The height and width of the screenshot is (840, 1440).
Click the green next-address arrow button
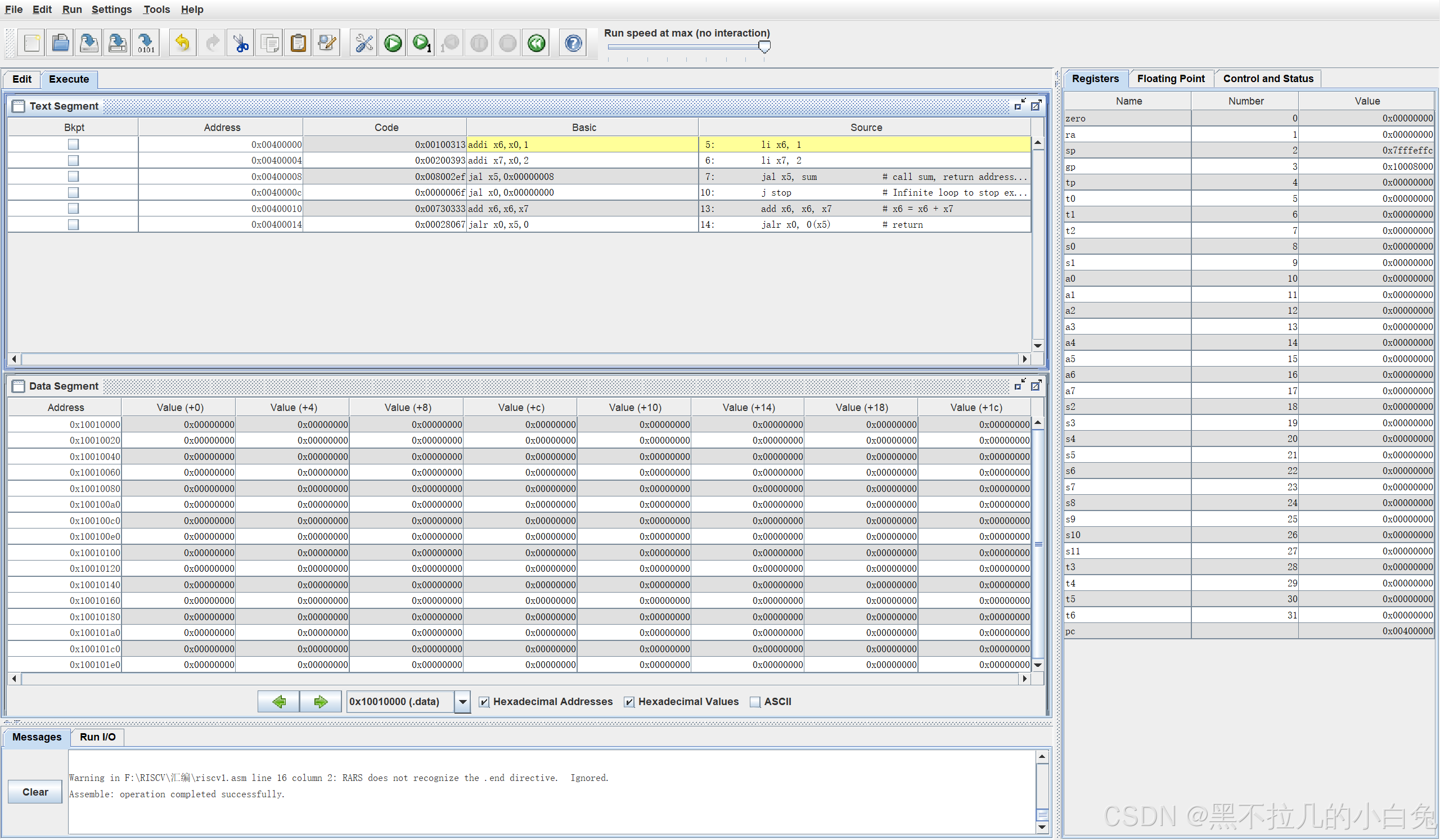[321, 702]
